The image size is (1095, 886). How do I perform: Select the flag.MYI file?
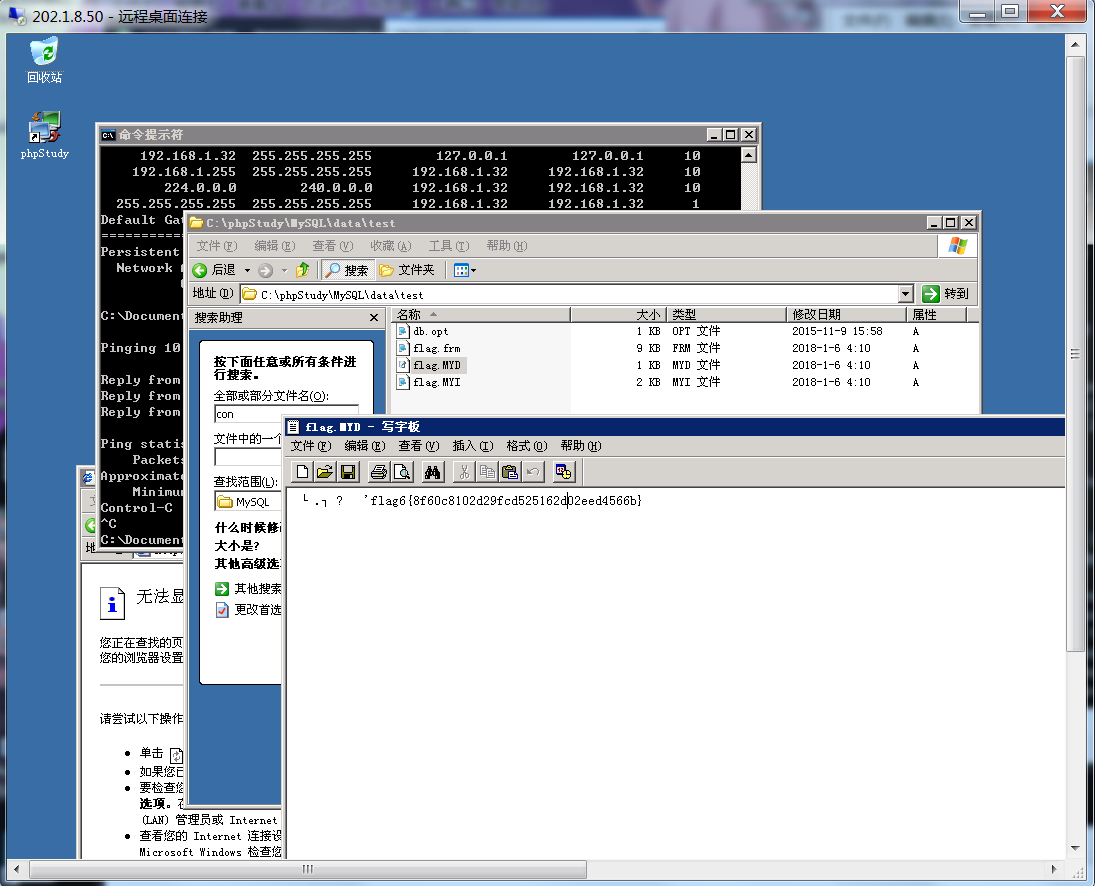[429, 382]
